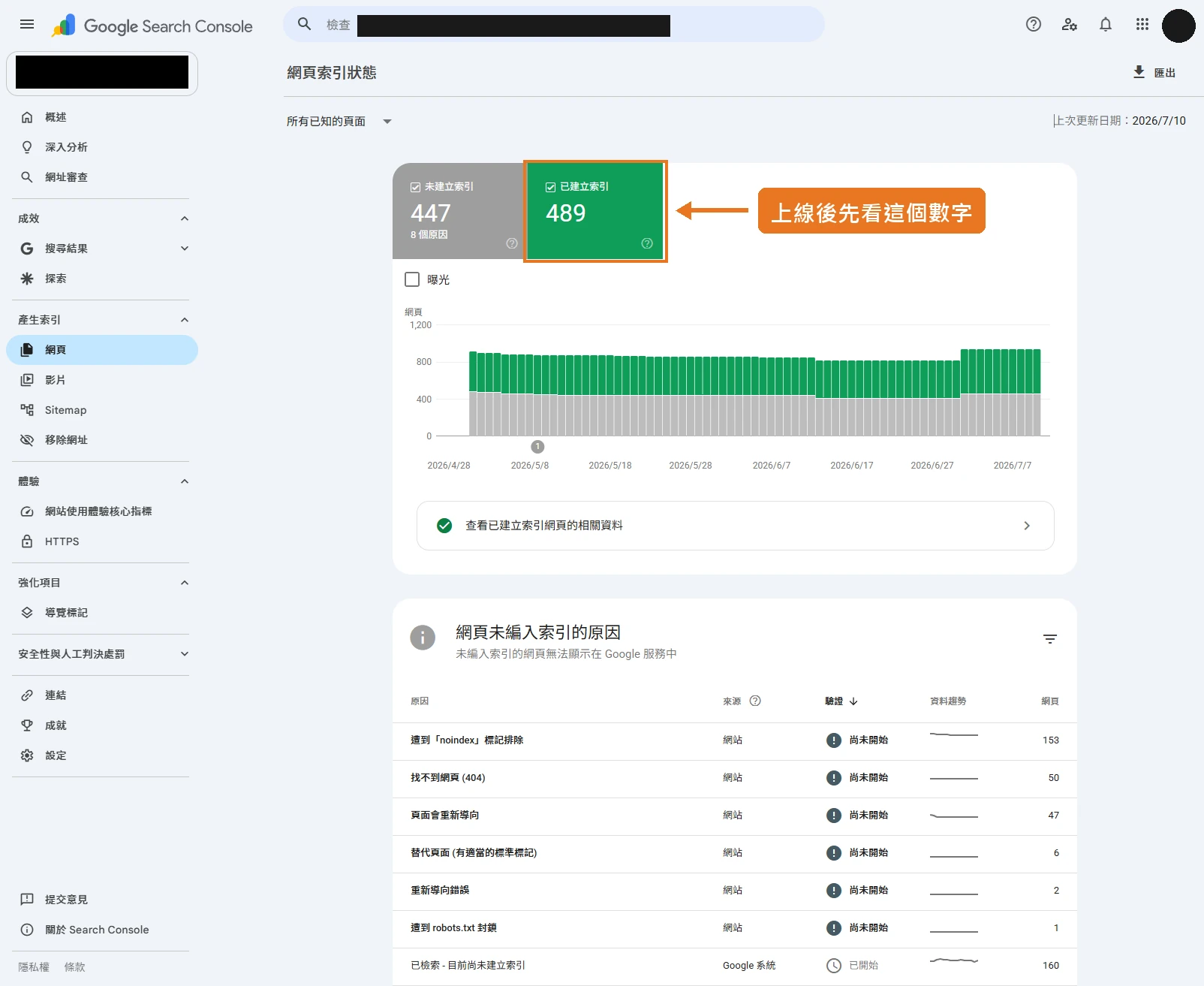Screen dimensions: 1204x986
Task: Click the 網站使用體驗核心指標 gauge icon
Action: point(27,511)
